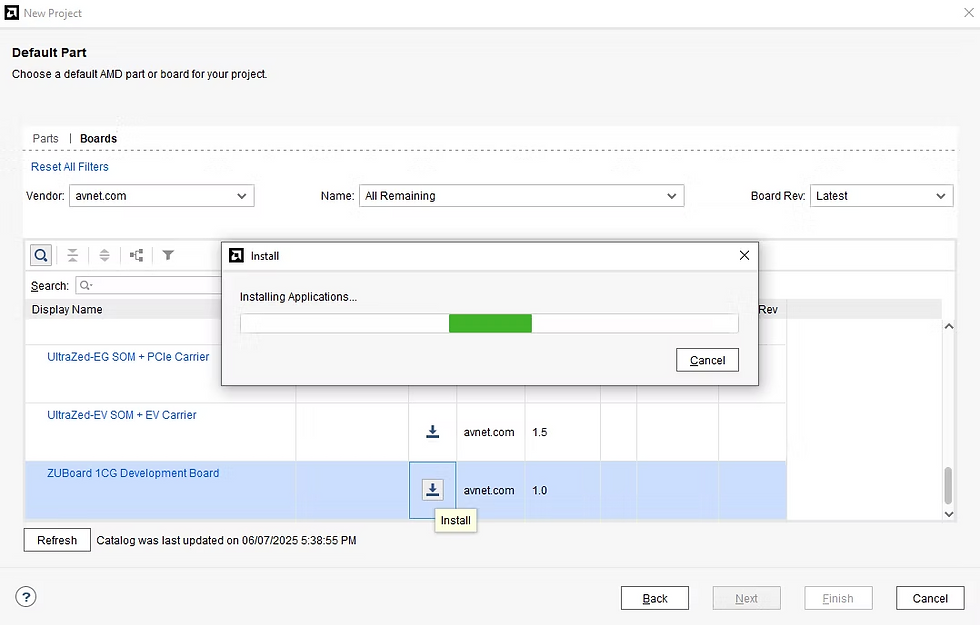Switch to the Parts tab
This screenshot has height=625, width=980.
(x=46, y=138)
